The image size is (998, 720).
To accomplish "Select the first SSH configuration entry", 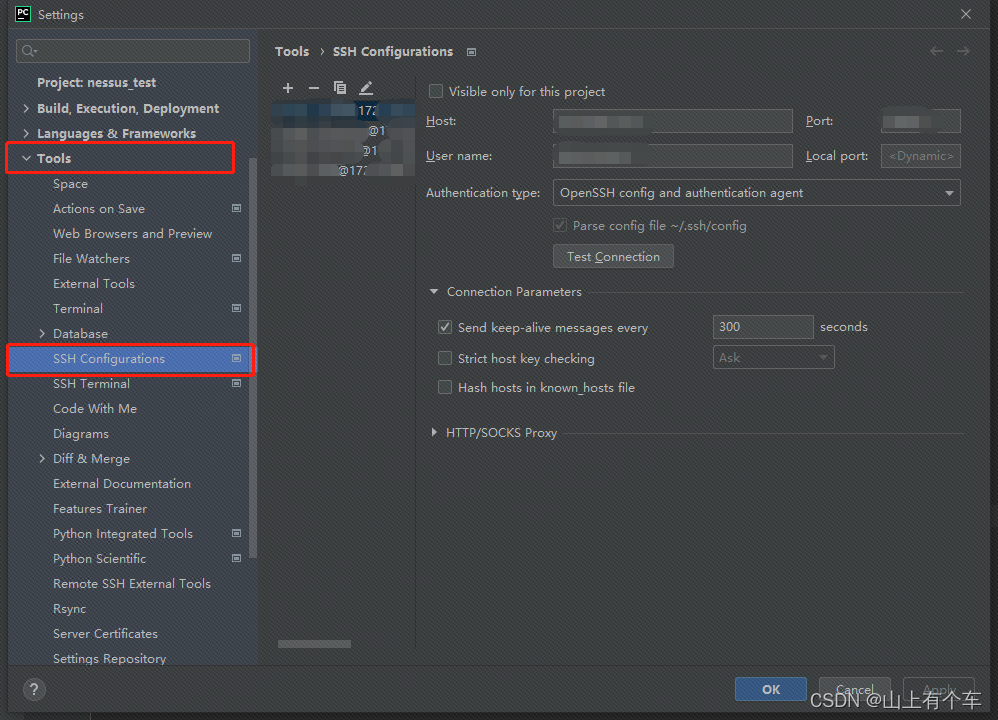I will [343, 110].
